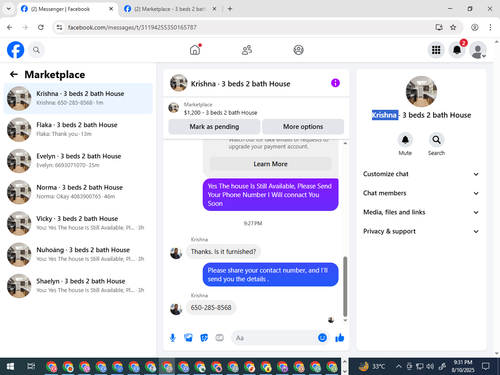Expand Chat members section
The width and height of the screenshot is (500, 375).
[421, 193]
